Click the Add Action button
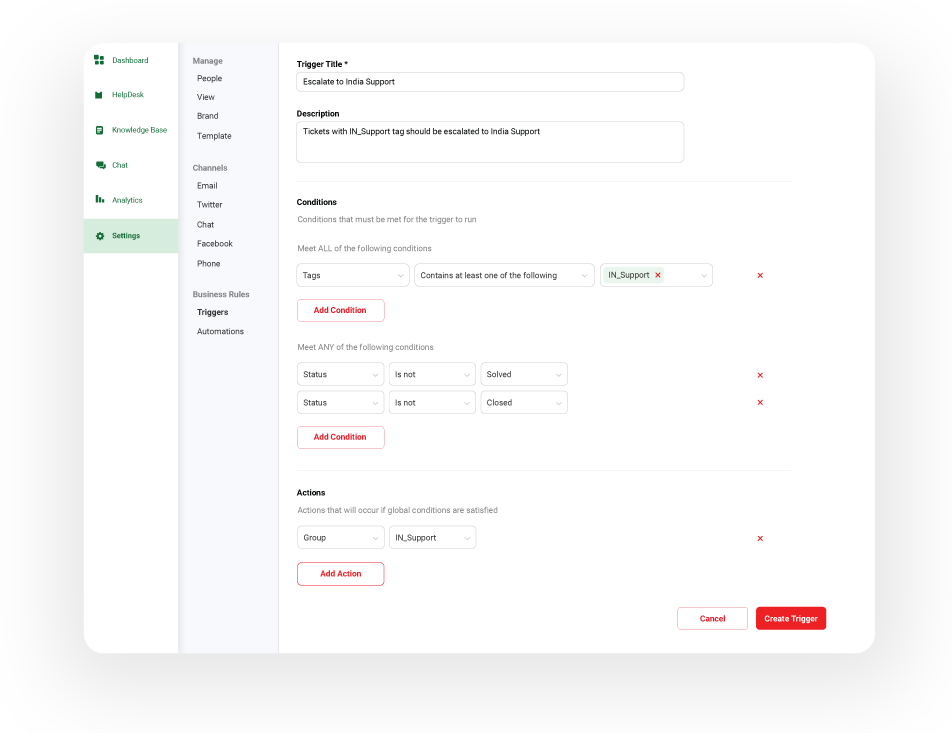This screenshot has width=952, height=733. [x=340, y=574]
